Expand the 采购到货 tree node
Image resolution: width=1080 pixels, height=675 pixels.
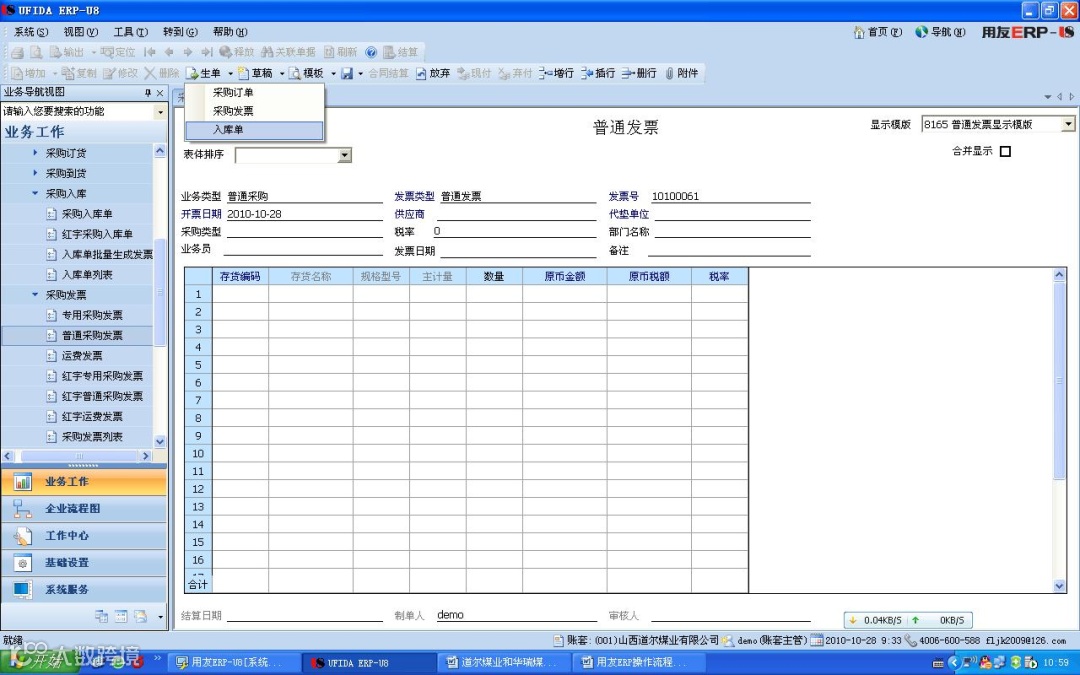[35, 173]
